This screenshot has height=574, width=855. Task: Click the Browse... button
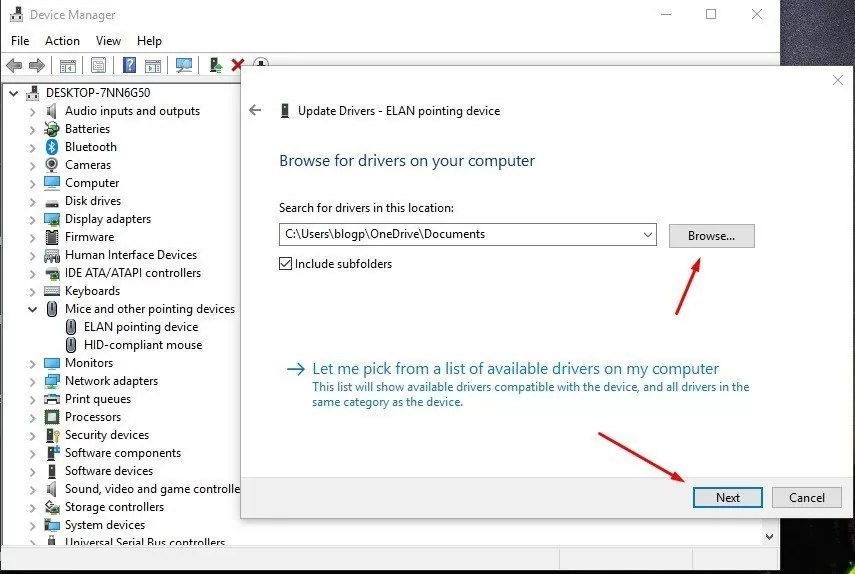[x=712, y=236]
